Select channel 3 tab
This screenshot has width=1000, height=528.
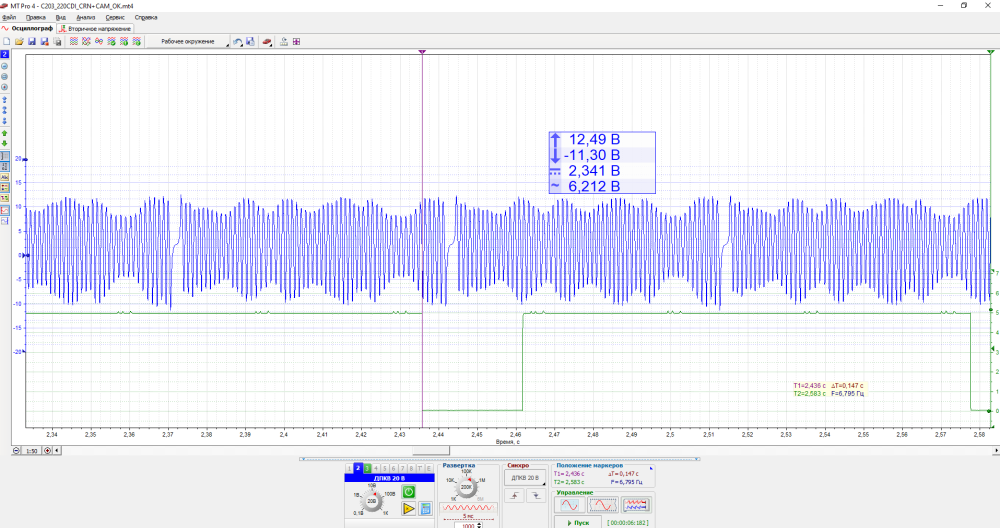tap(367, 467)
